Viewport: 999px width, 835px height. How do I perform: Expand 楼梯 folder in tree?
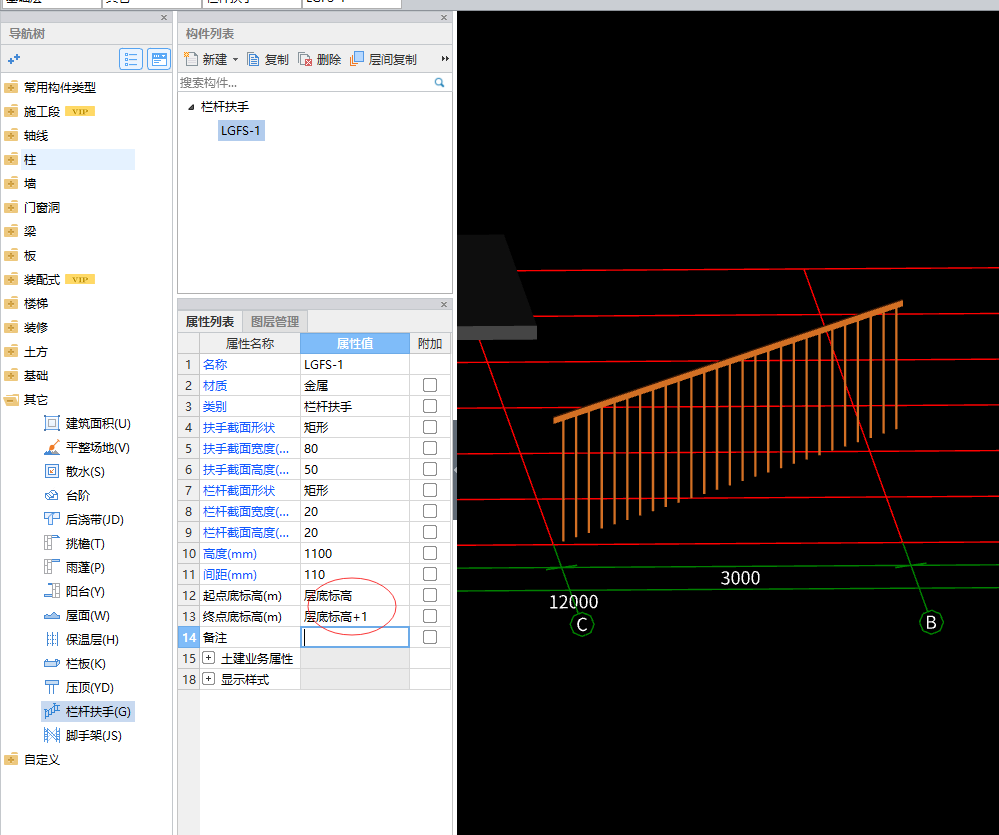(x=11, y=304)
